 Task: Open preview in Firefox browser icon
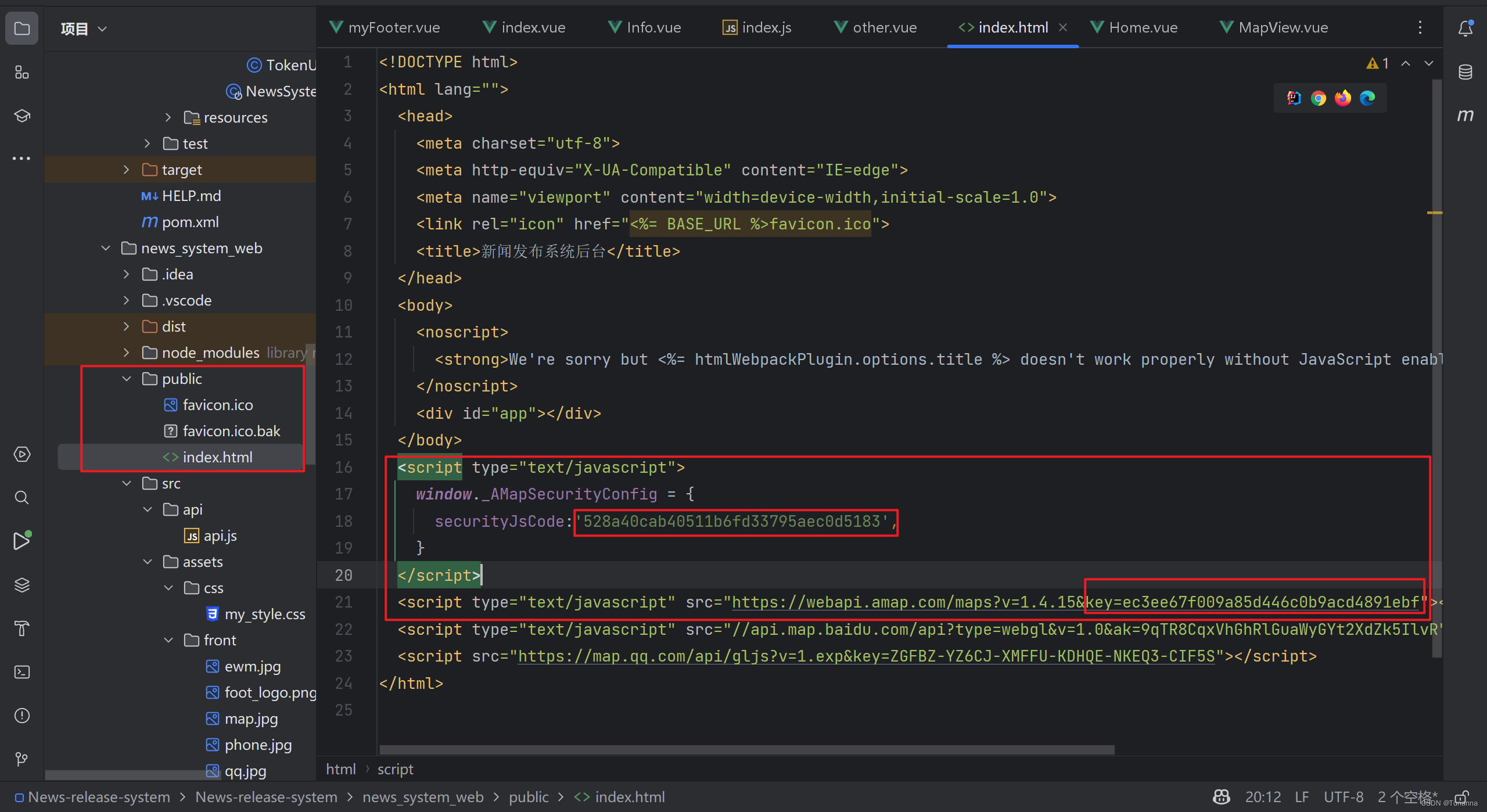[1342, 98]
